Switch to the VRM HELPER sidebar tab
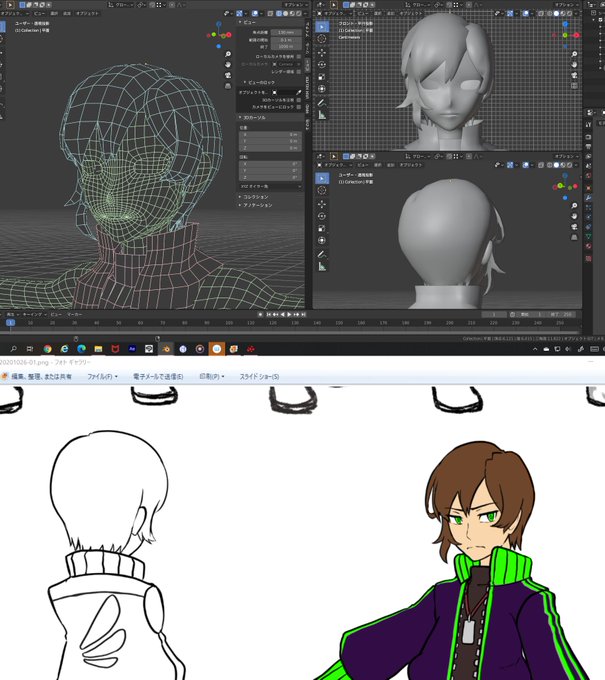 307,86
